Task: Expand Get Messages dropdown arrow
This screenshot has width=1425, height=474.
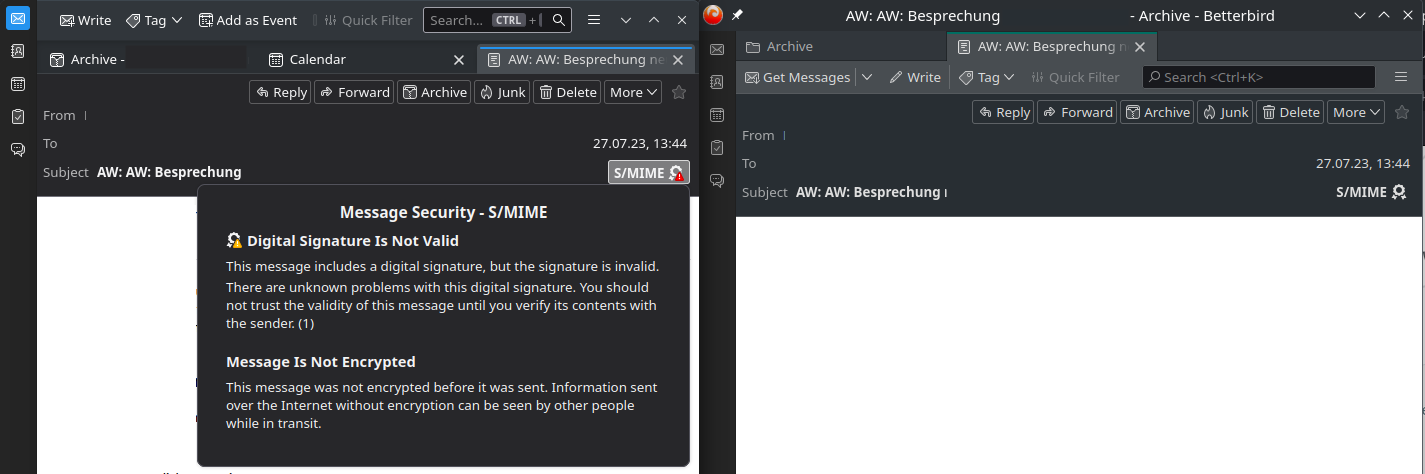Action: tap(867, 77)
